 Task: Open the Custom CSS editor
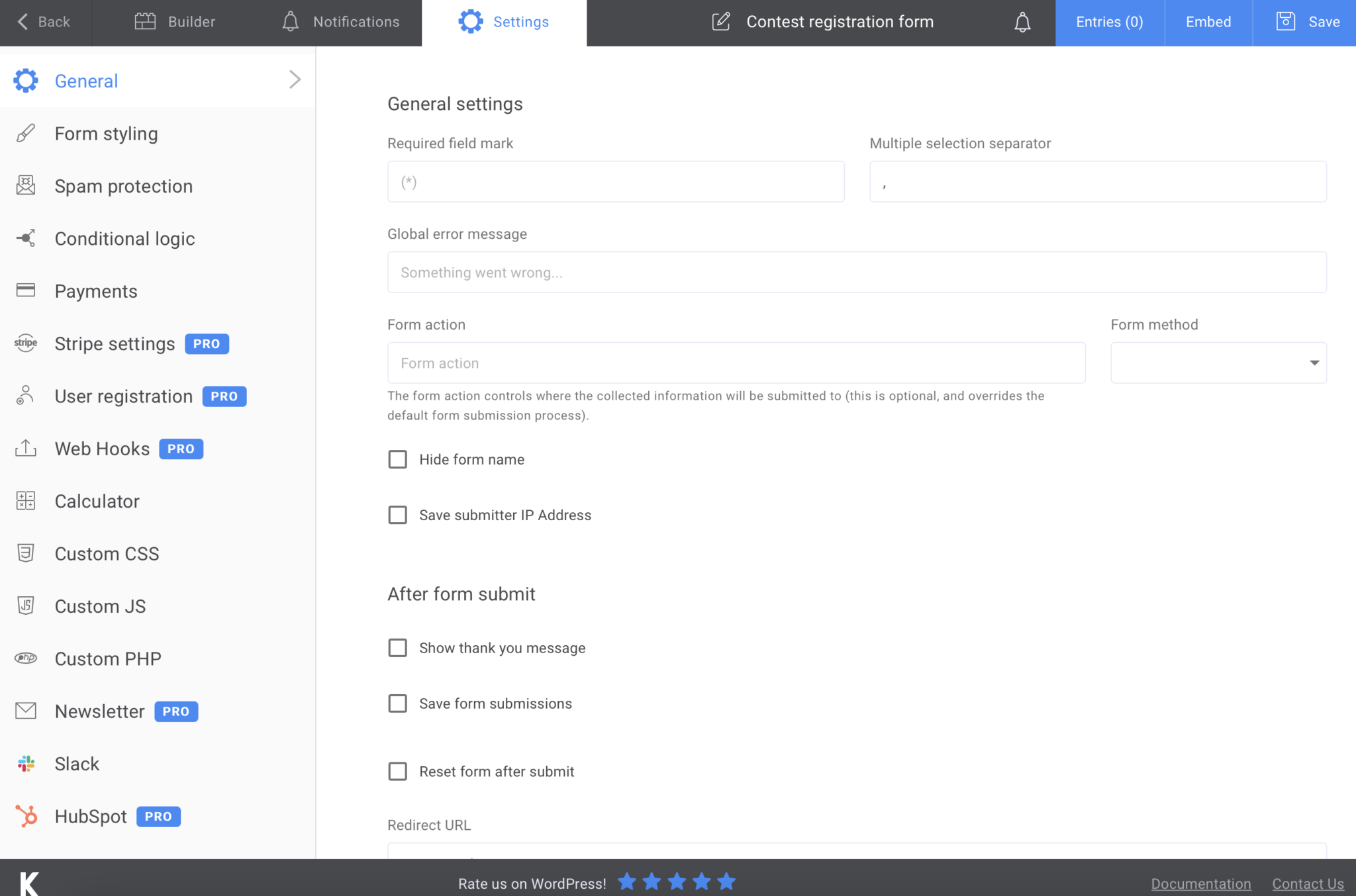[x=107, y=553]
